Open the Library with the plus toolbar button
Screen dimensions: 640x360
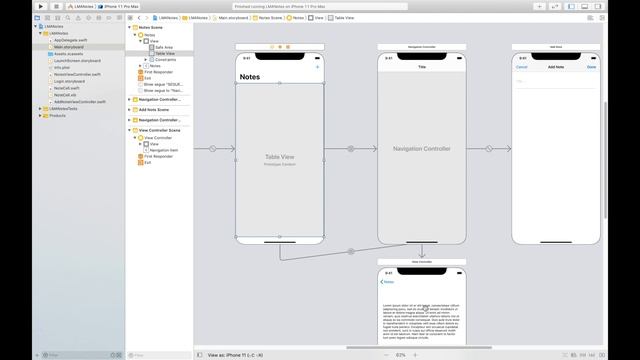click(x=540, y=7)
